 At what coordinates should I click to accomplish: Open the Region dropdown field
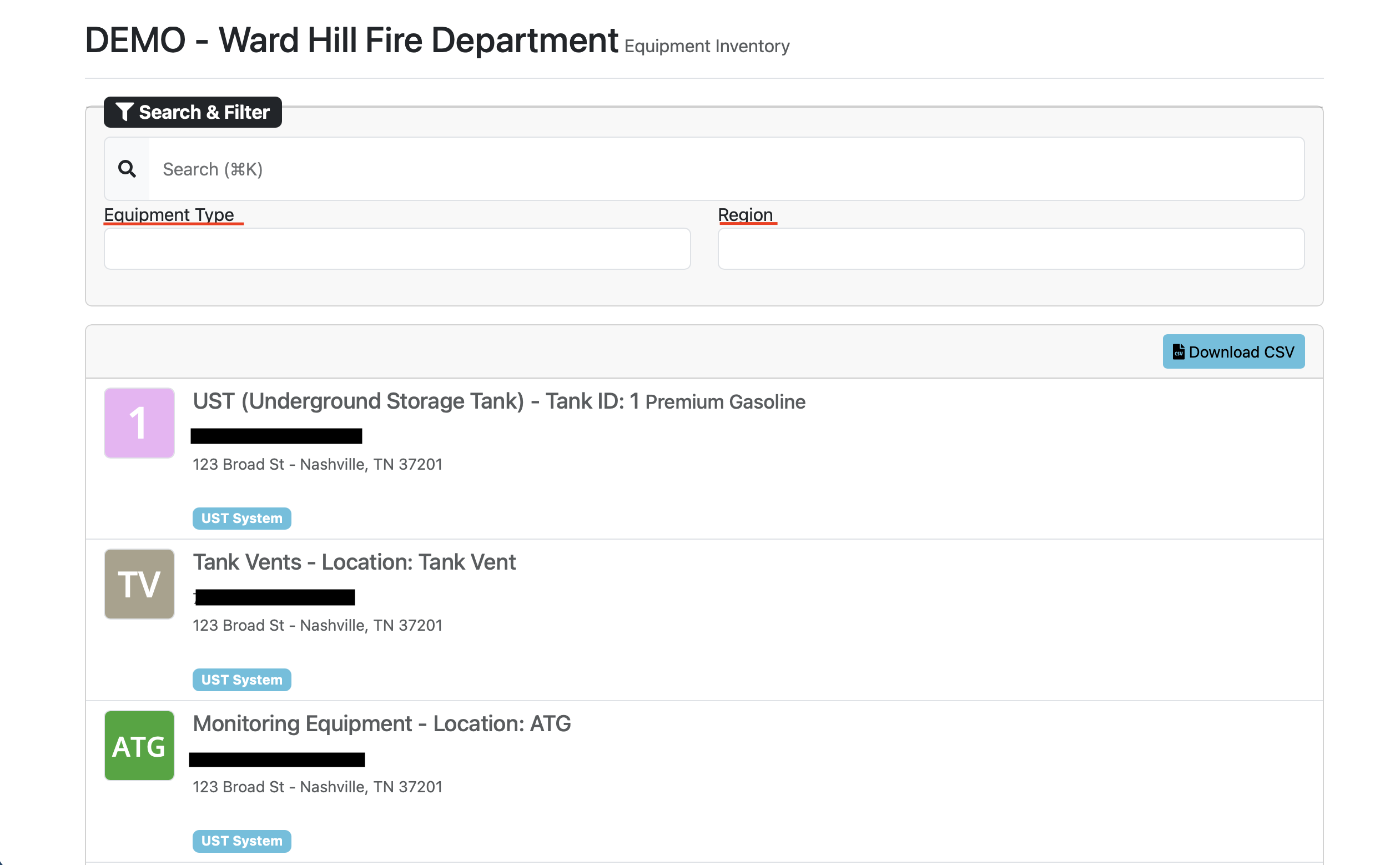(1010, 249)
